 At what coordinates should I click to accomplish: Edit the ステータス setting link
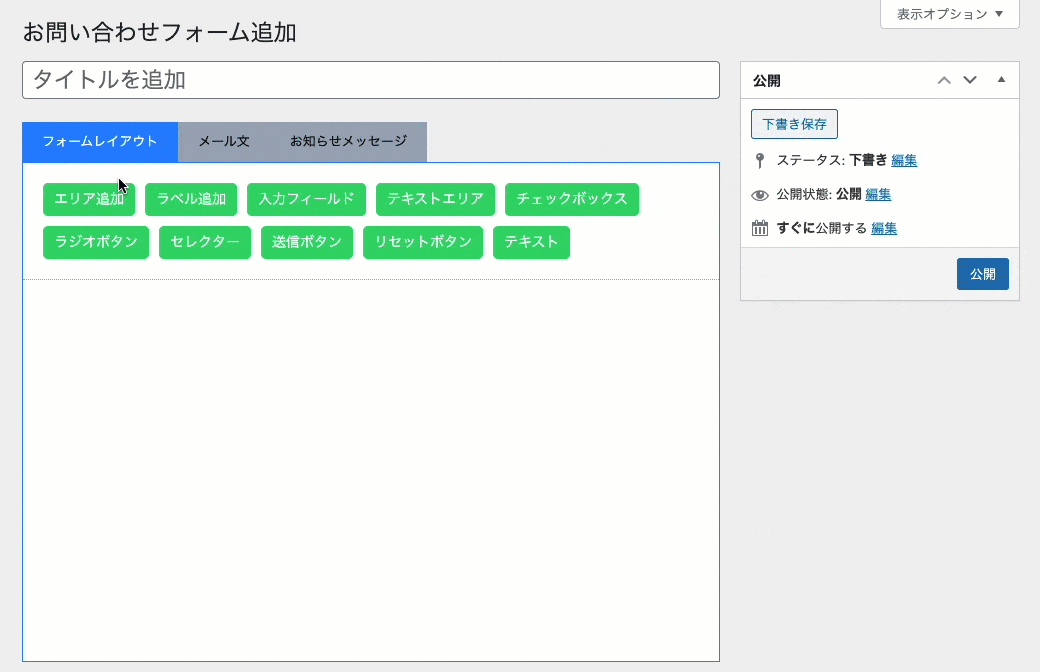pos(904,160)
